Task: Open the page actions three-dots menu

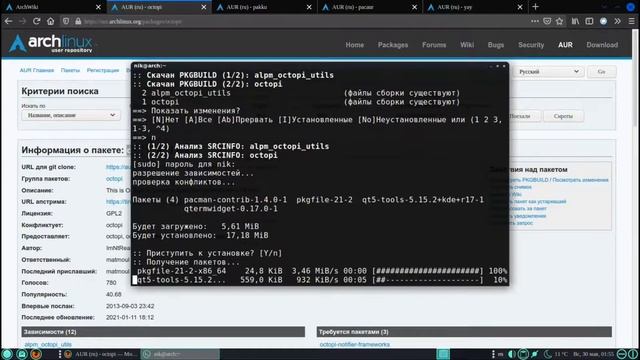Action: (x=535, y=21)
